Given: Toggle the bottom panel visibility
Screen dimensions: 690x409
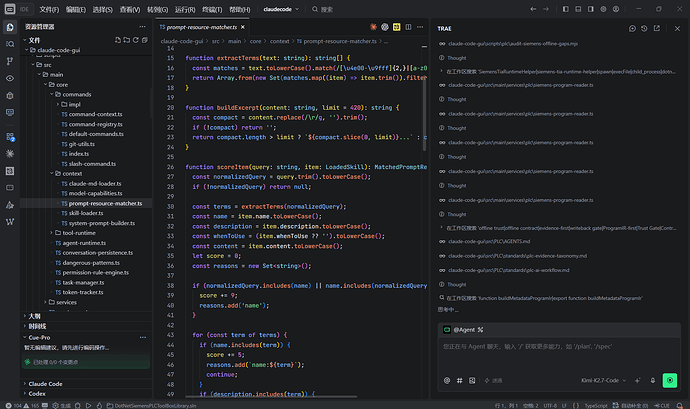Looking at the screenshot, I should coord(578,9).
